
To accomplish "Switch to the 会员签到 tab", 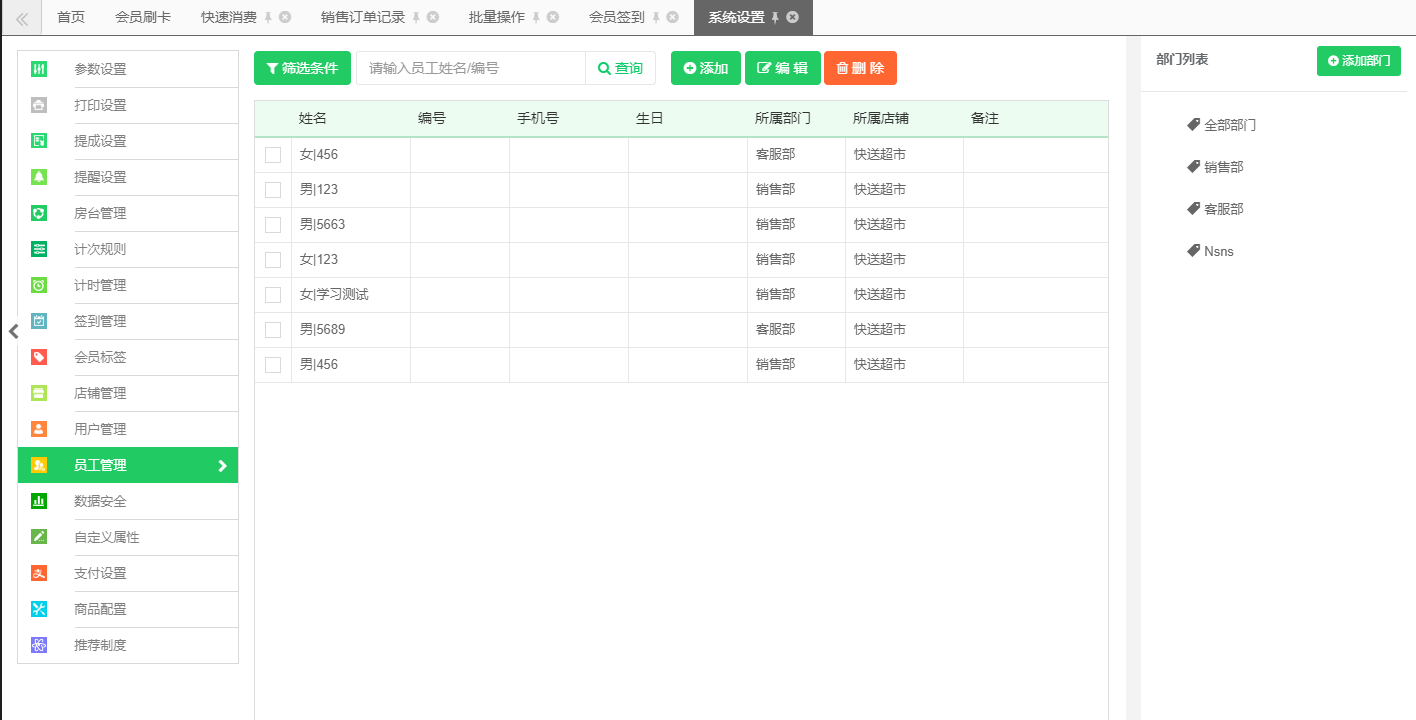I will pos(616,17).
